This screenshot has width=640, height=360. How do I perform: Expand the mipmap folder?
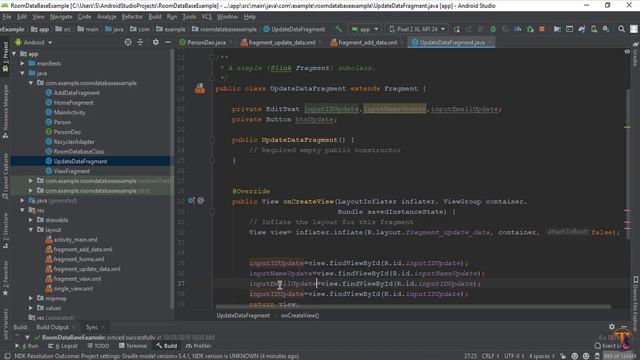pyautogui.click(x=31, y=298)
